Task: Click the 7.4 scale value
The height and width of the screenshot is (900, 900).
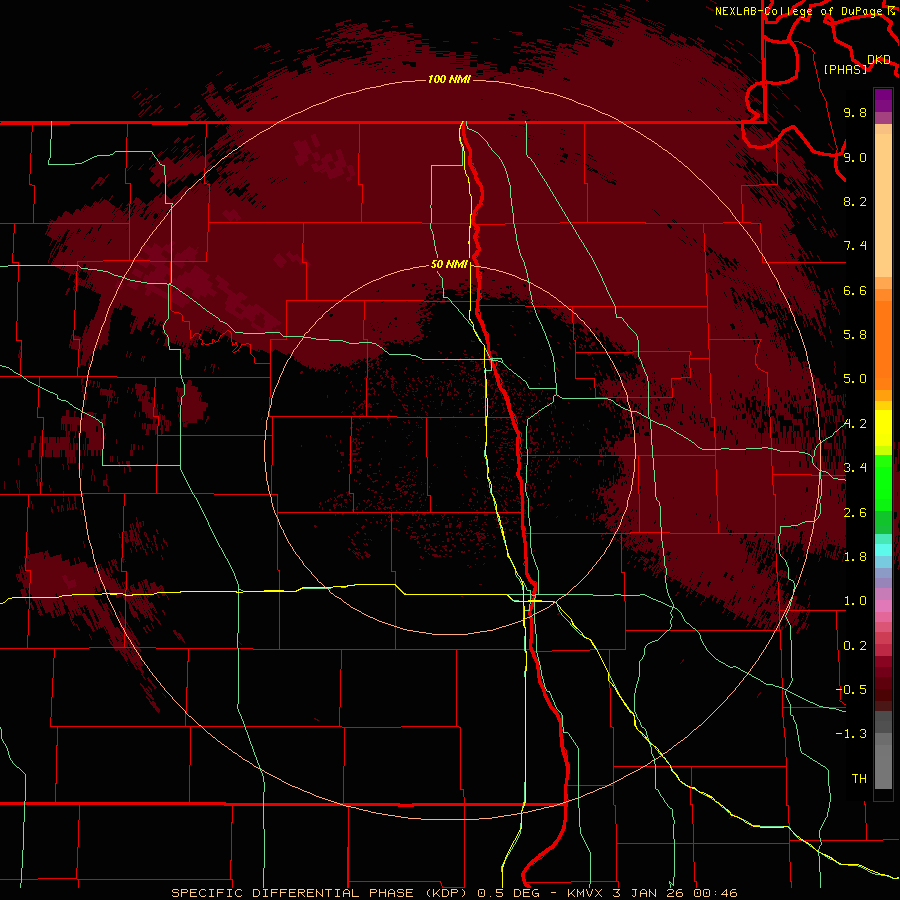Action: [x=855, y=246]
